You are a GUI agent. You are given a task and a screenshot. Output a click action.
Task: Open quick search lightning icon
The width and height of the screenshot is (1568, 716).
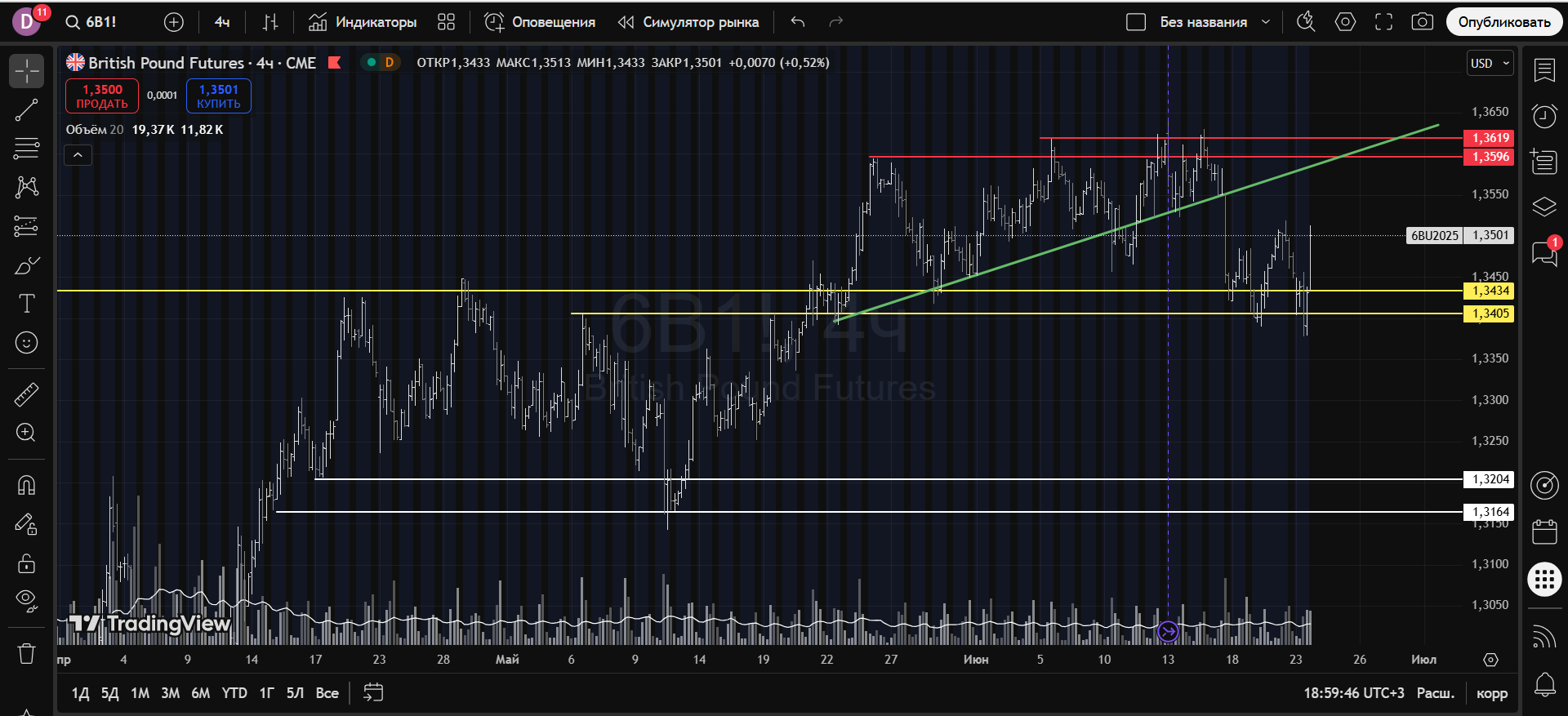tap(1306, 22)
